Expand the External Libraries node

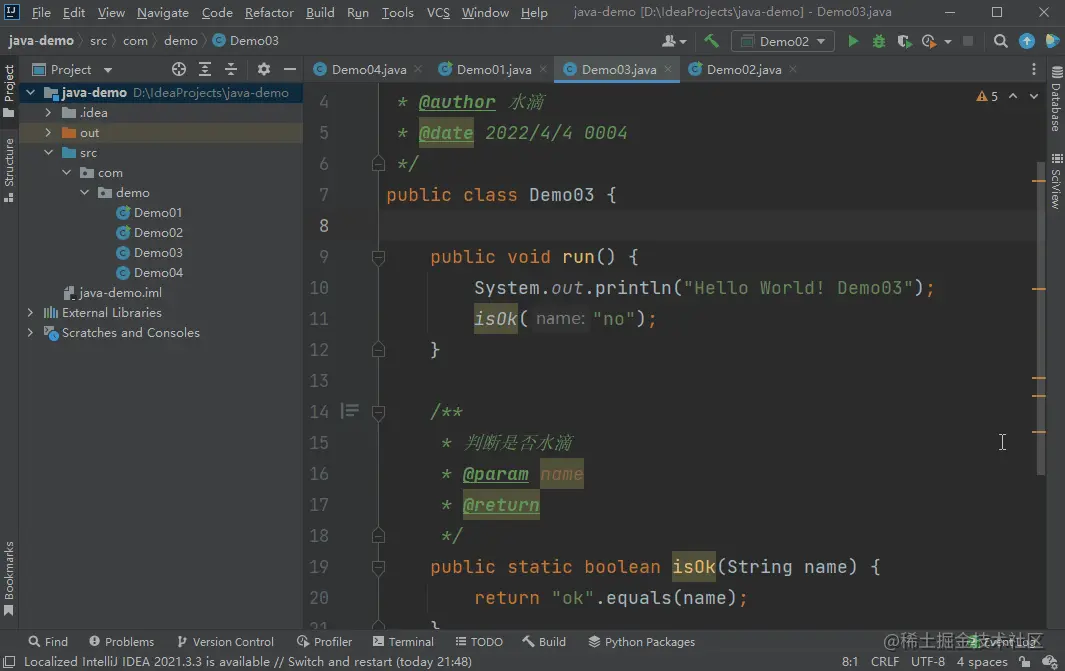31,313
